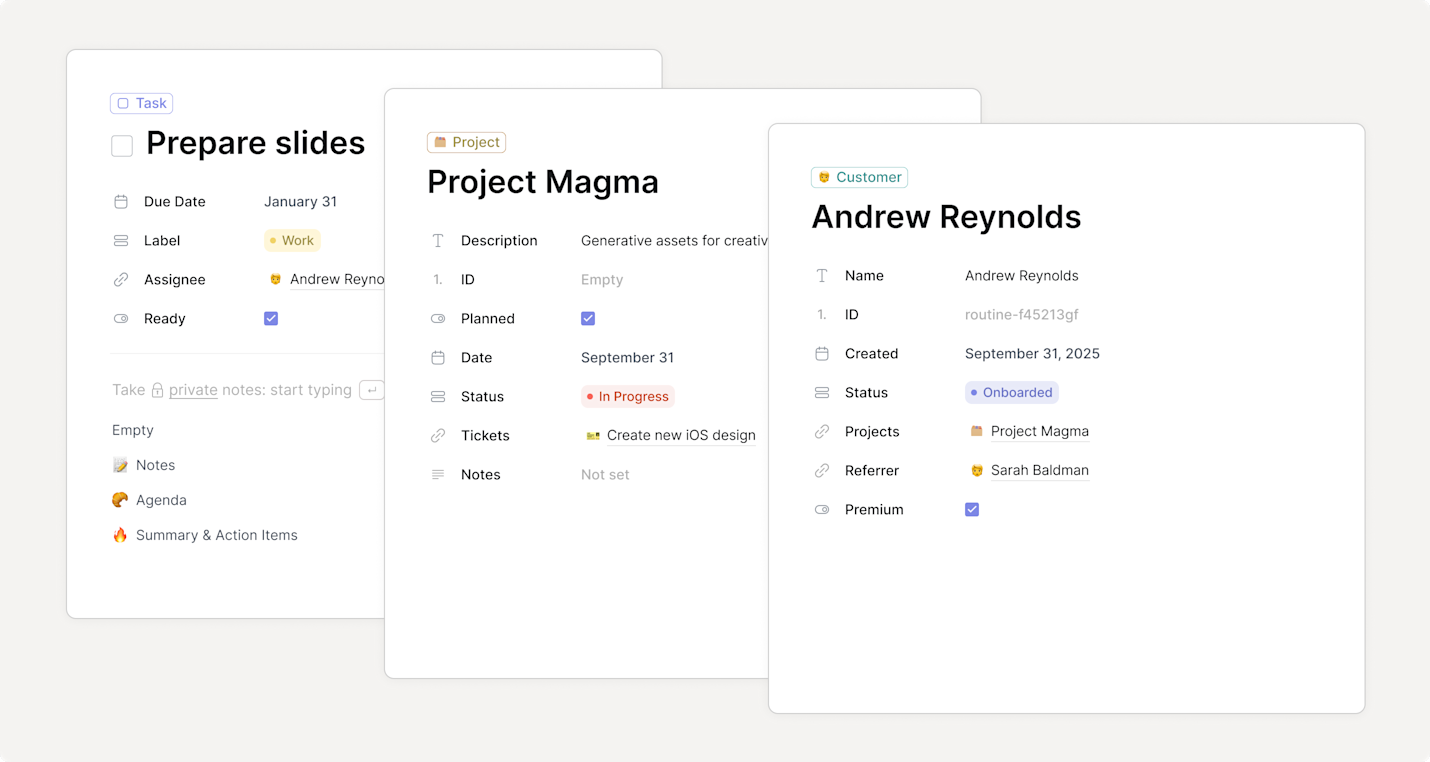Click the routine-f45213gf ID value

1021,315
